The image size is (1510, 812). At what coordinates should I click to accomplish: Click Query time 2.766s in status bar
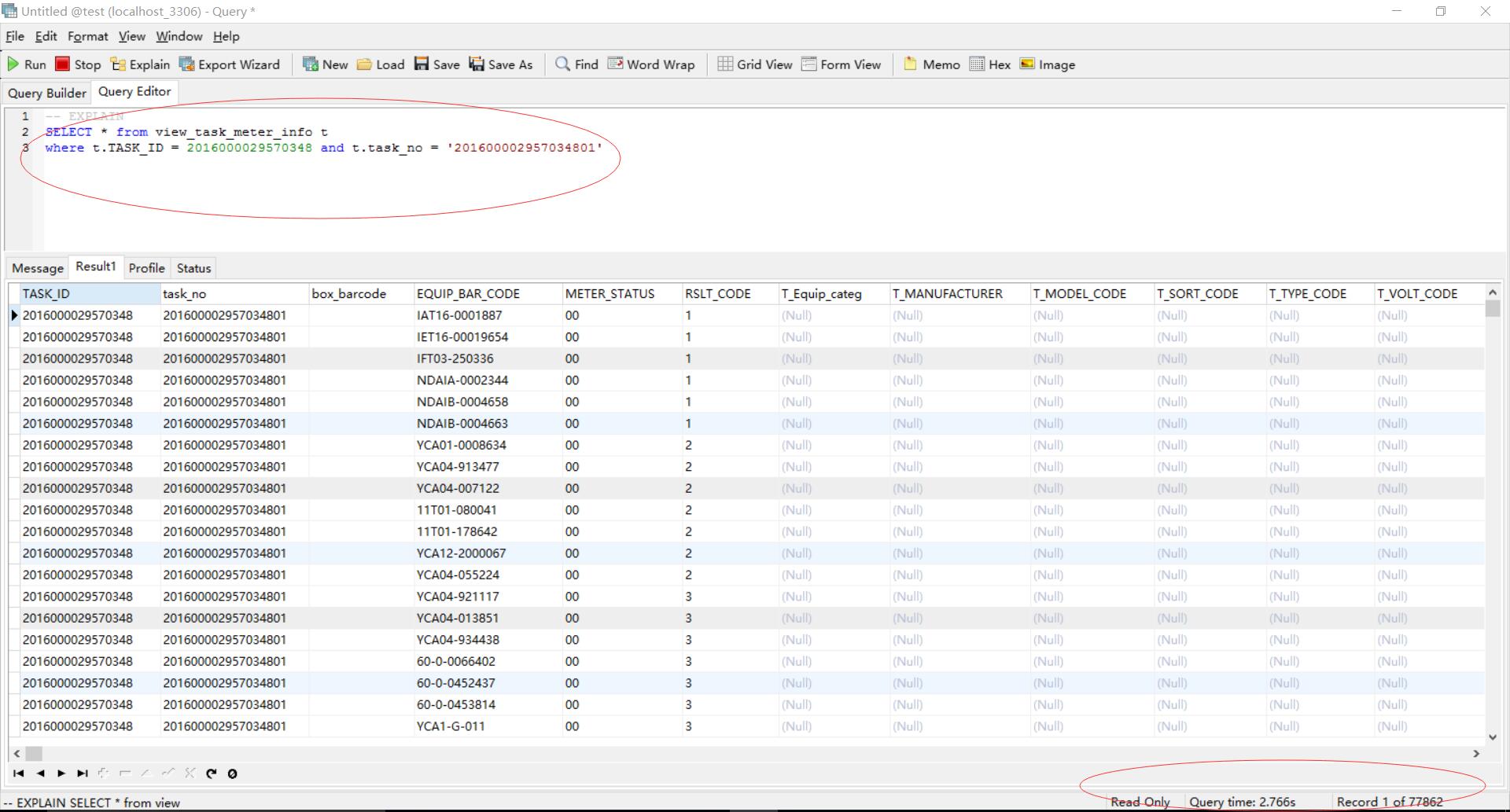coord(1242,802)
